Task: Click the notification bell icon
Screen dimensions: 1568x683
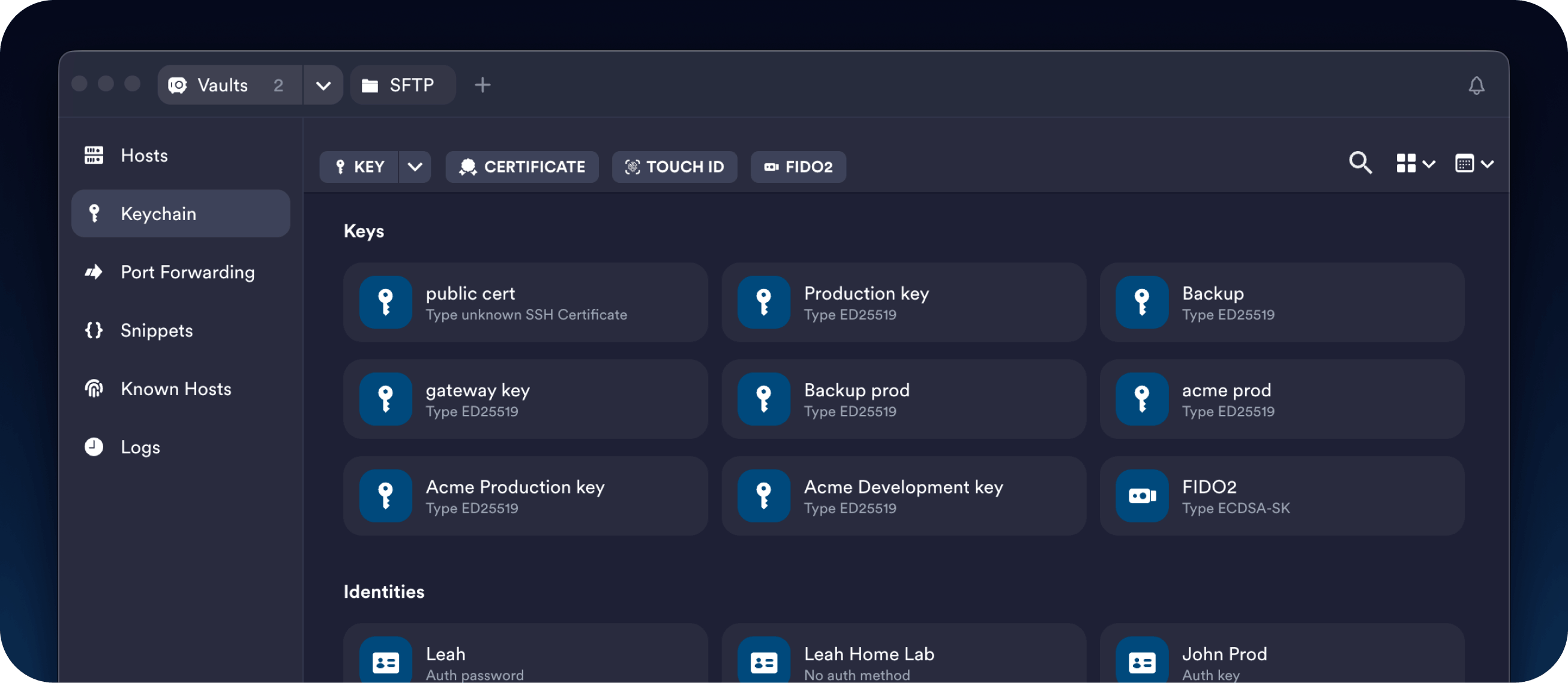Action: coord(1476,86)
